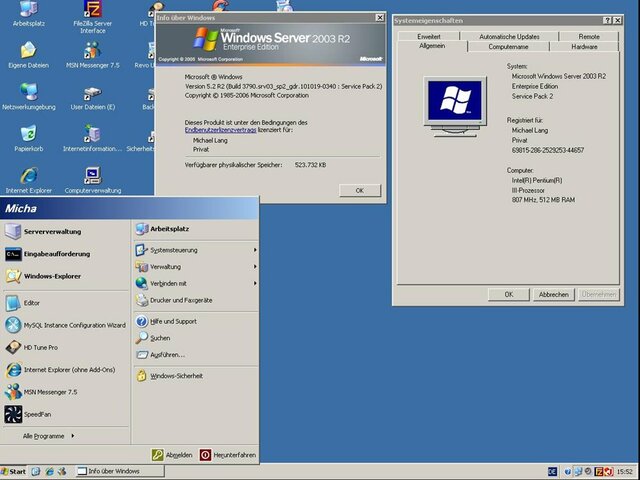Launch MSN Messenger 7.5 from the desktop
The image size is (640, 480).
point(93,55)
